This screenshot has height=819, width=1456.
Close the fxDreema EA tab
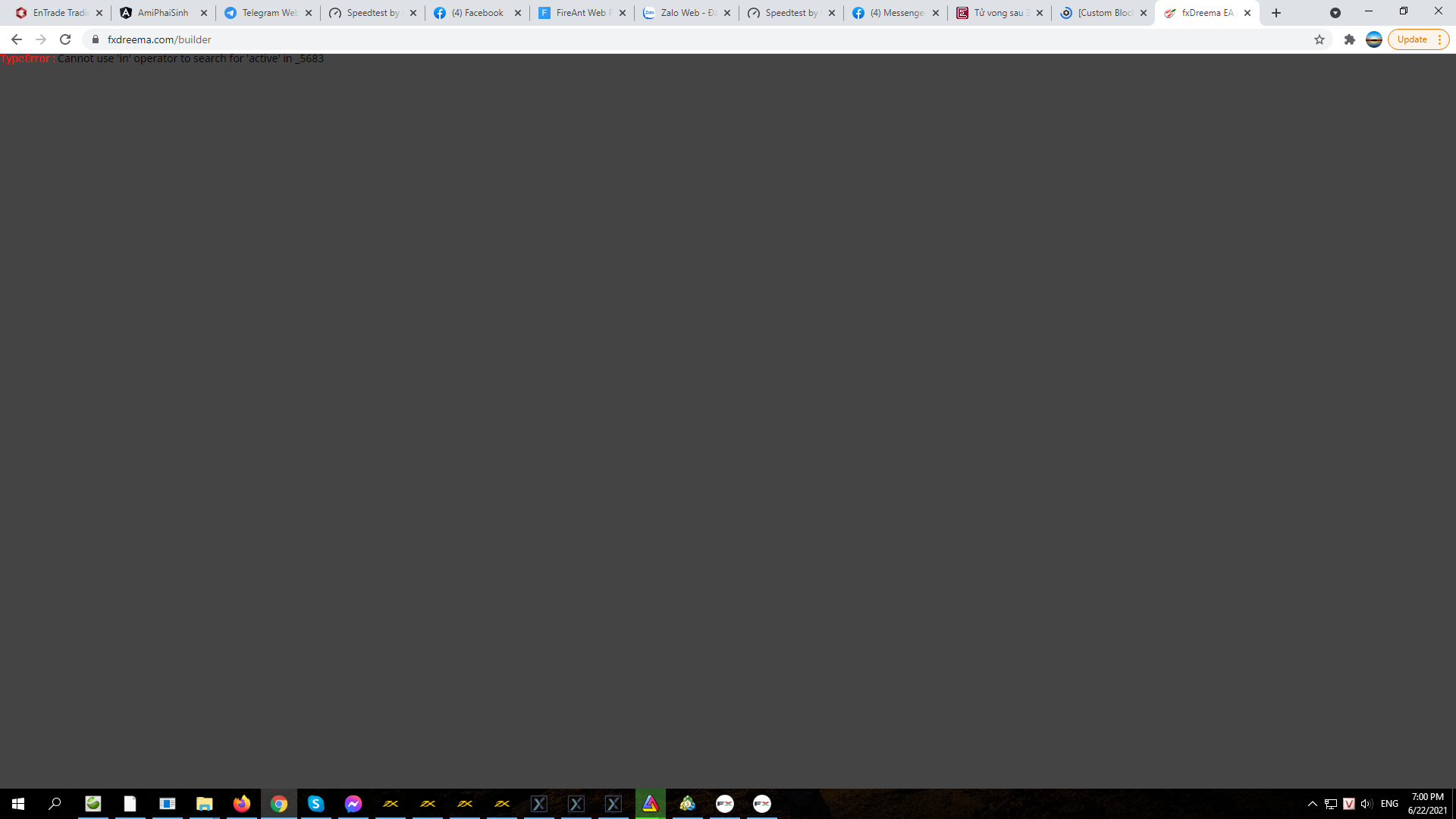pyautogui.click(x=1247, y=13)
